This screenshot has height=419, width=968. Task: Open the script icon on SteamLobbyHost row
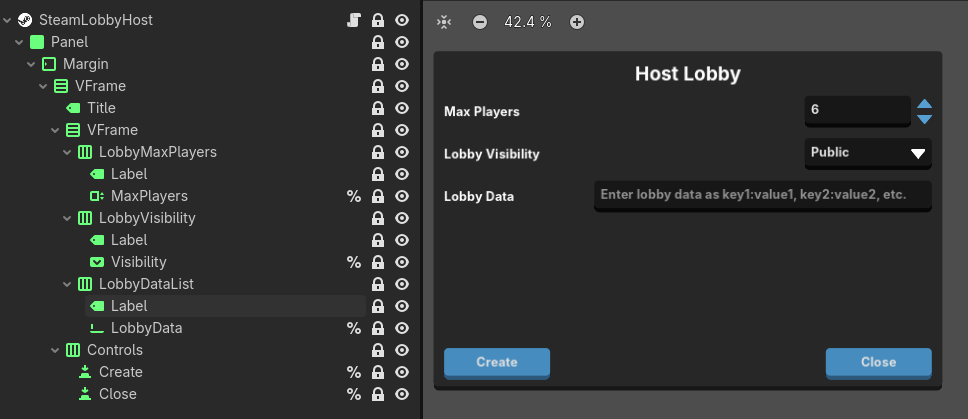[354, 20]
